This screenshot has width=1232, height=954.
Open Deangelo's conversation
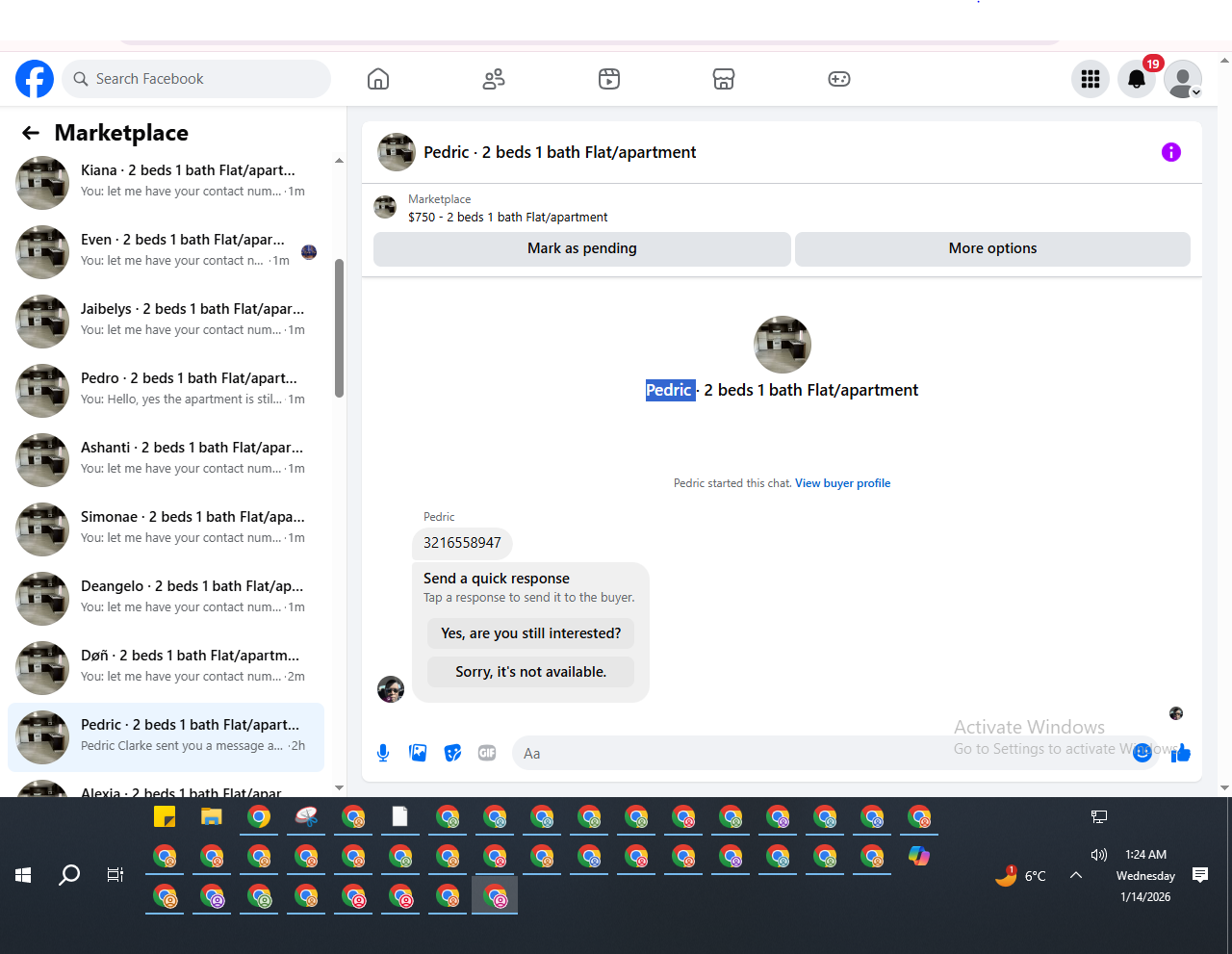pos(166,599)
